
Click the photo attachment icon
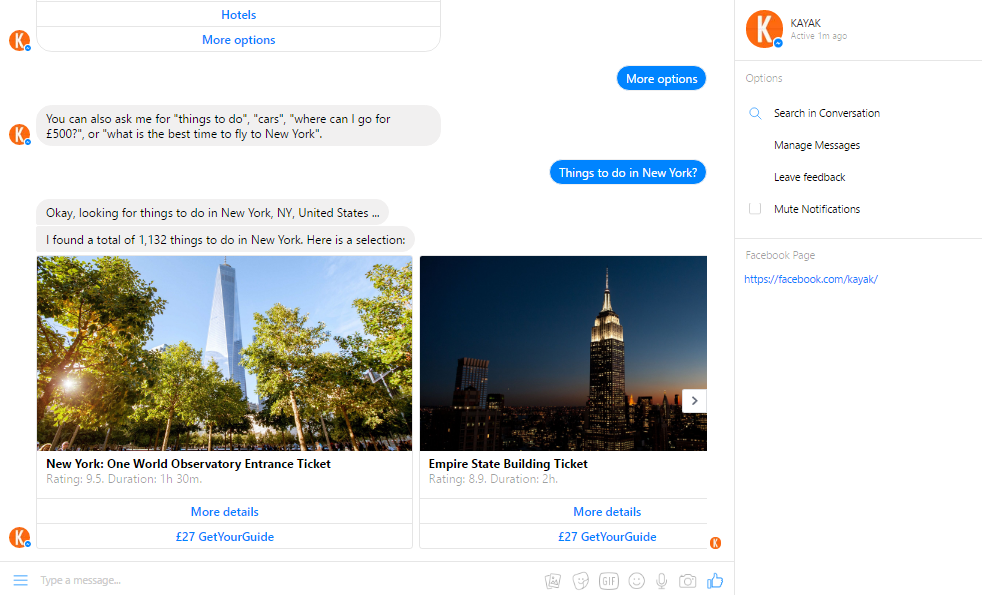click(x=553, y=581)
